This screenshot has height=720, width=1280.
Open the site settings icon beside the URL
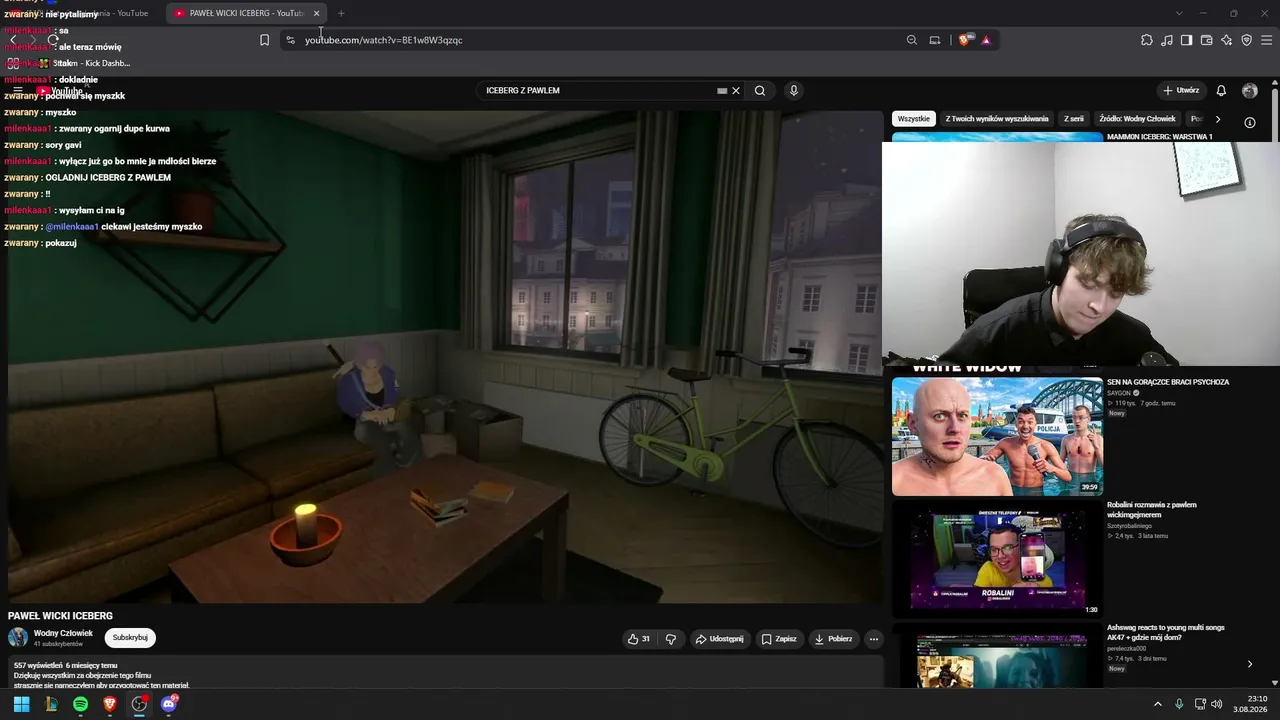coord(290,40)
